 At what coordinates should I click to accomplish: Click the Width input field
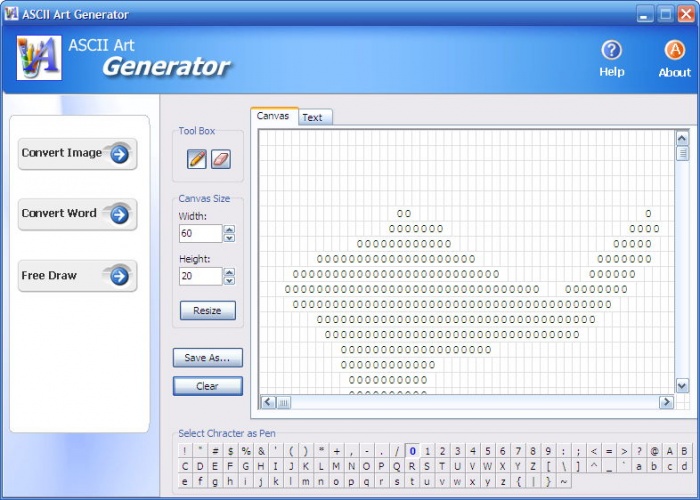[x=200, y=233]
